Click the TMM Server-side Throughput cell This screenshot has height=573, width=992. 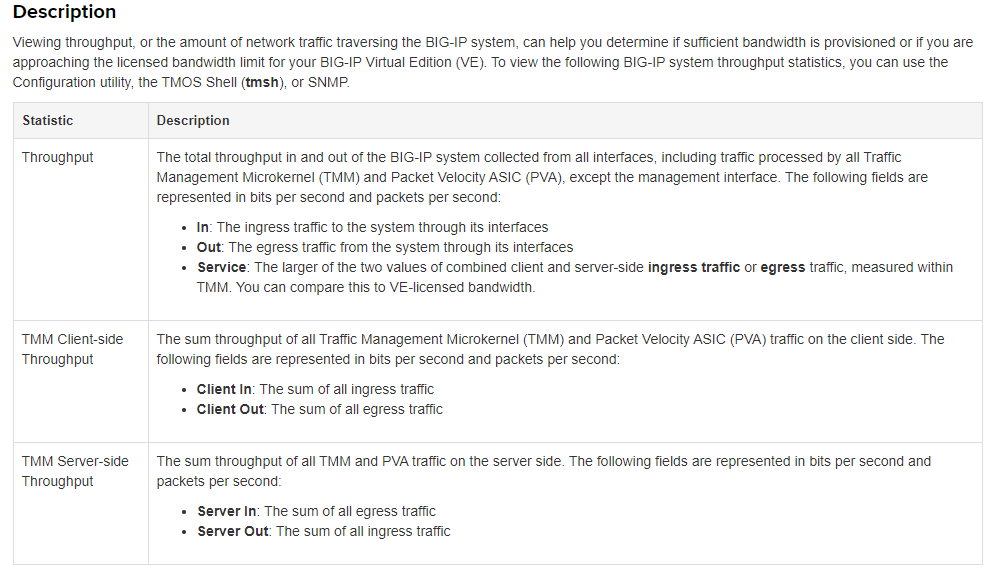(75, 471)
